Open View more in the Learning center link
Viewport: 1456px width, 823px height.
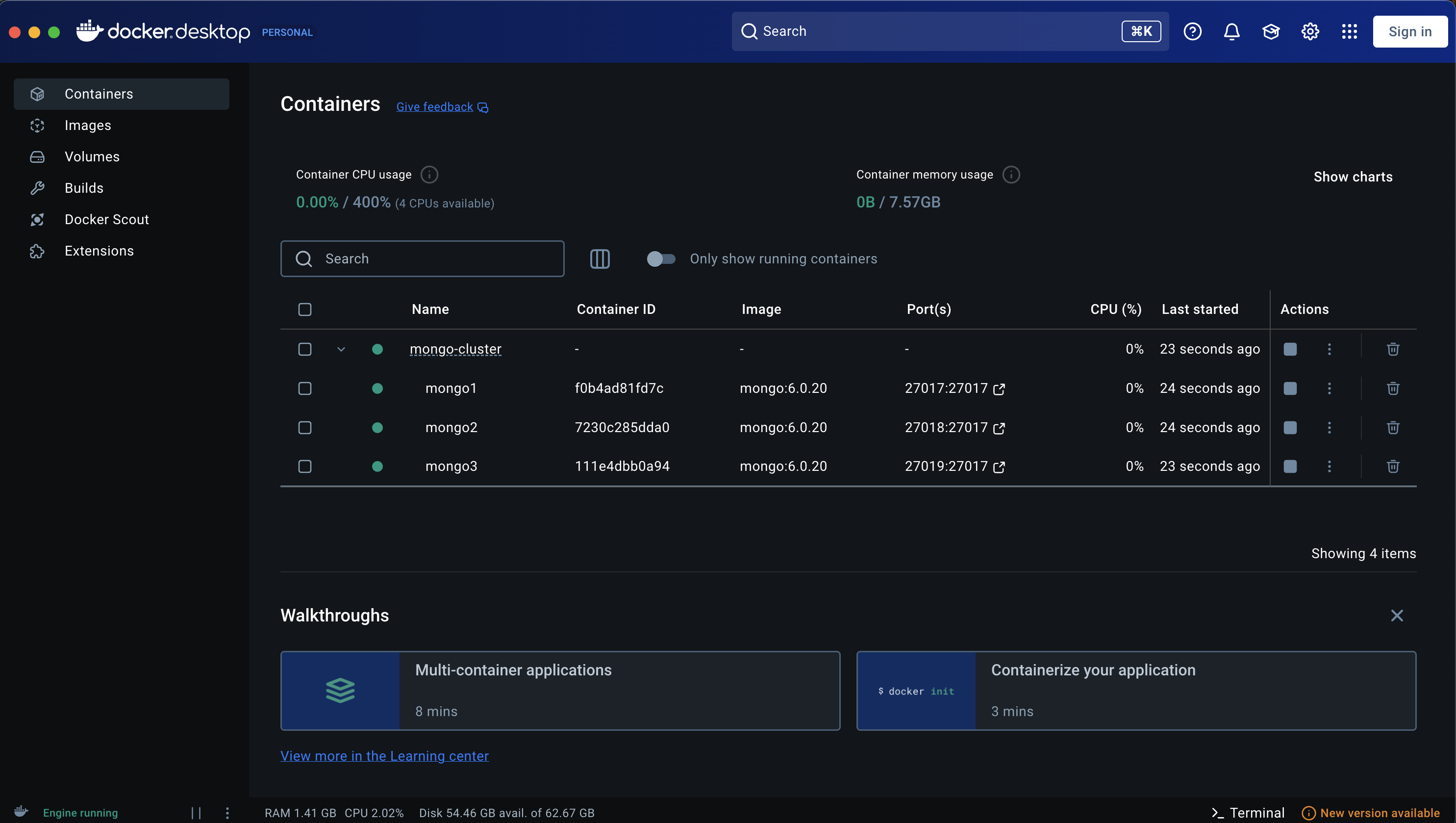coord(384,756)
